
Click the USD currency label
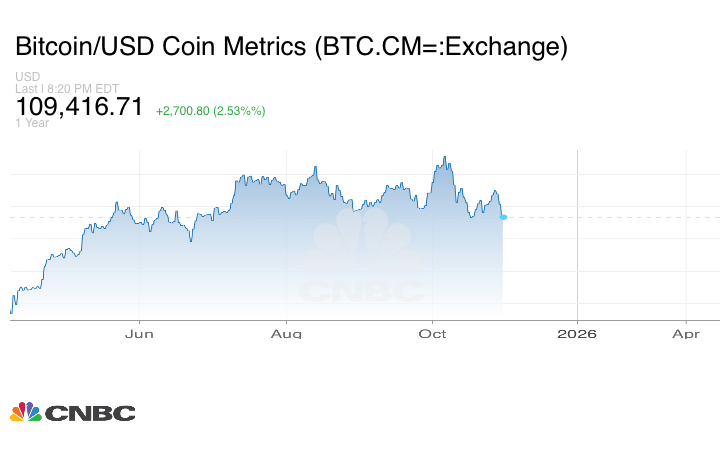pyautogui.click(x=27, y=76)
